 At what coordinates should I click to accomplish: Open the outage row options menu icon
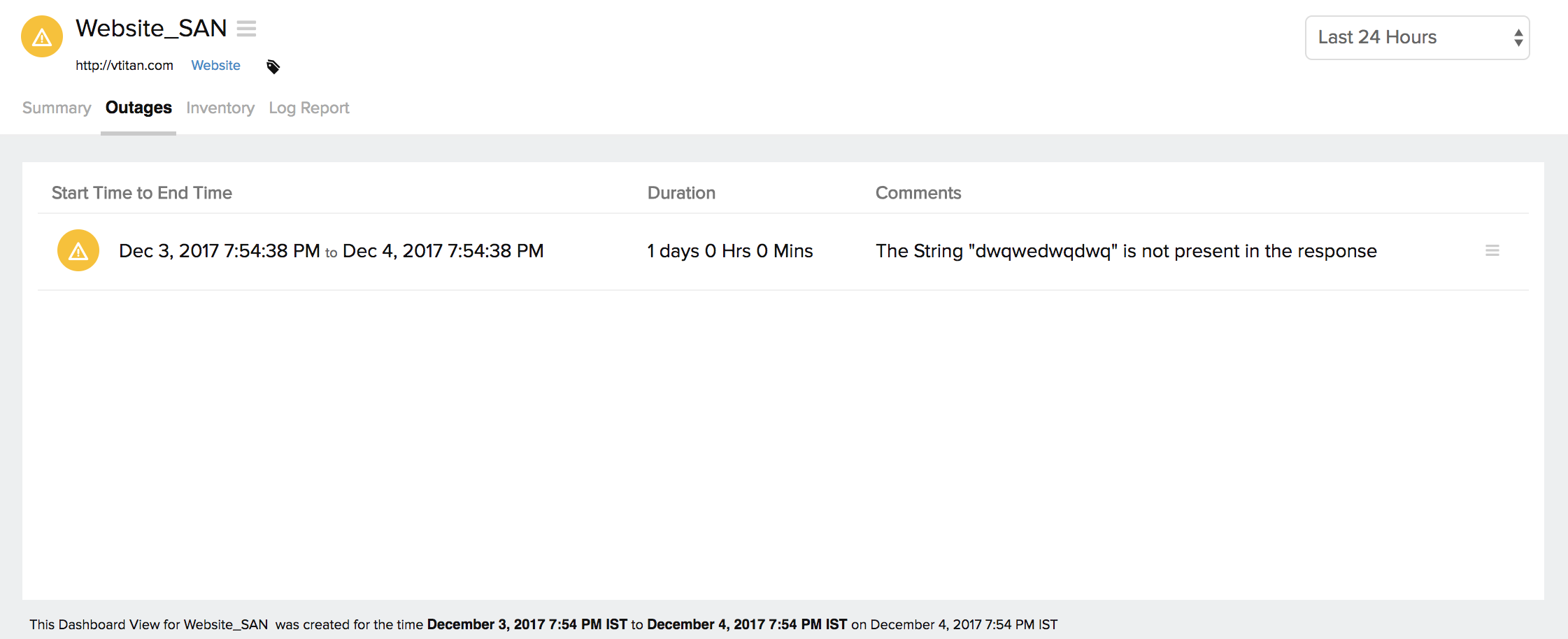click(x=1492, y=250)
